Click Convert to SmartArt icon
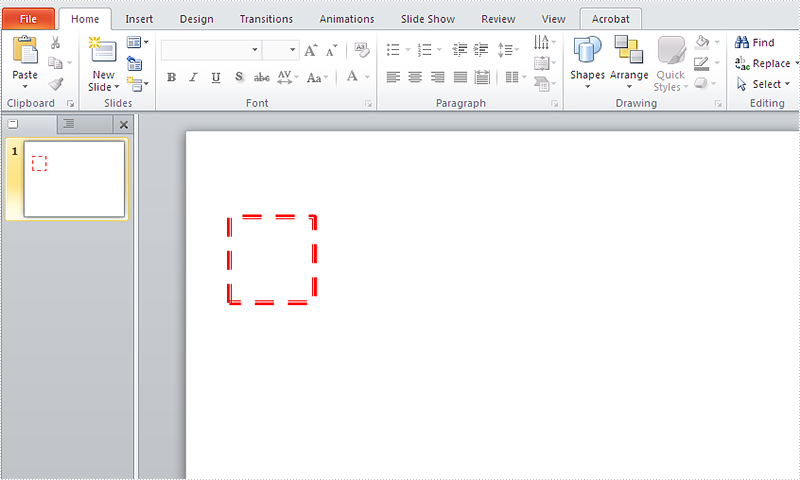Image resolution: width=800 pixels, height=480 pixels. point(542,84)
